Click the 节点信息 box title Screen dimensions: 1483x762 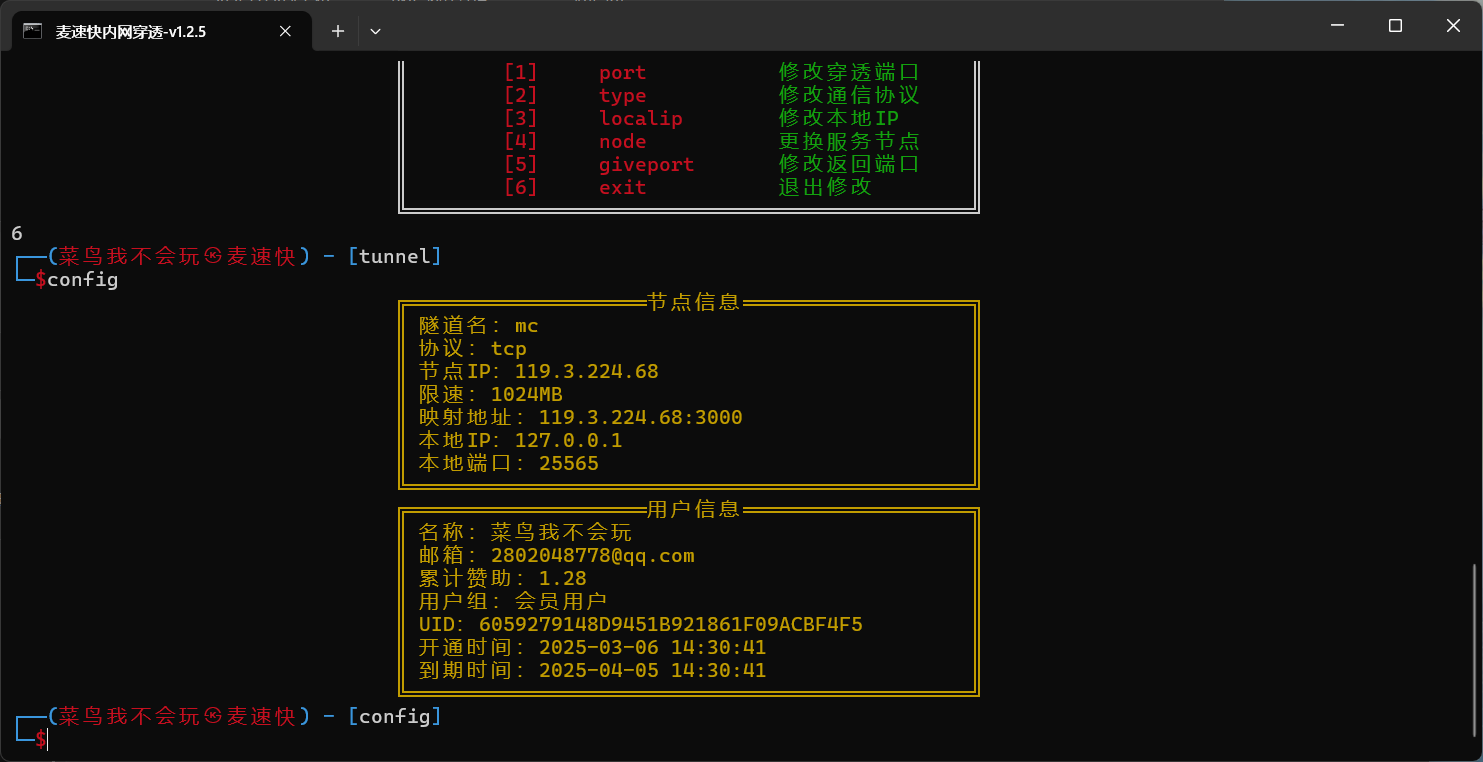693,302
